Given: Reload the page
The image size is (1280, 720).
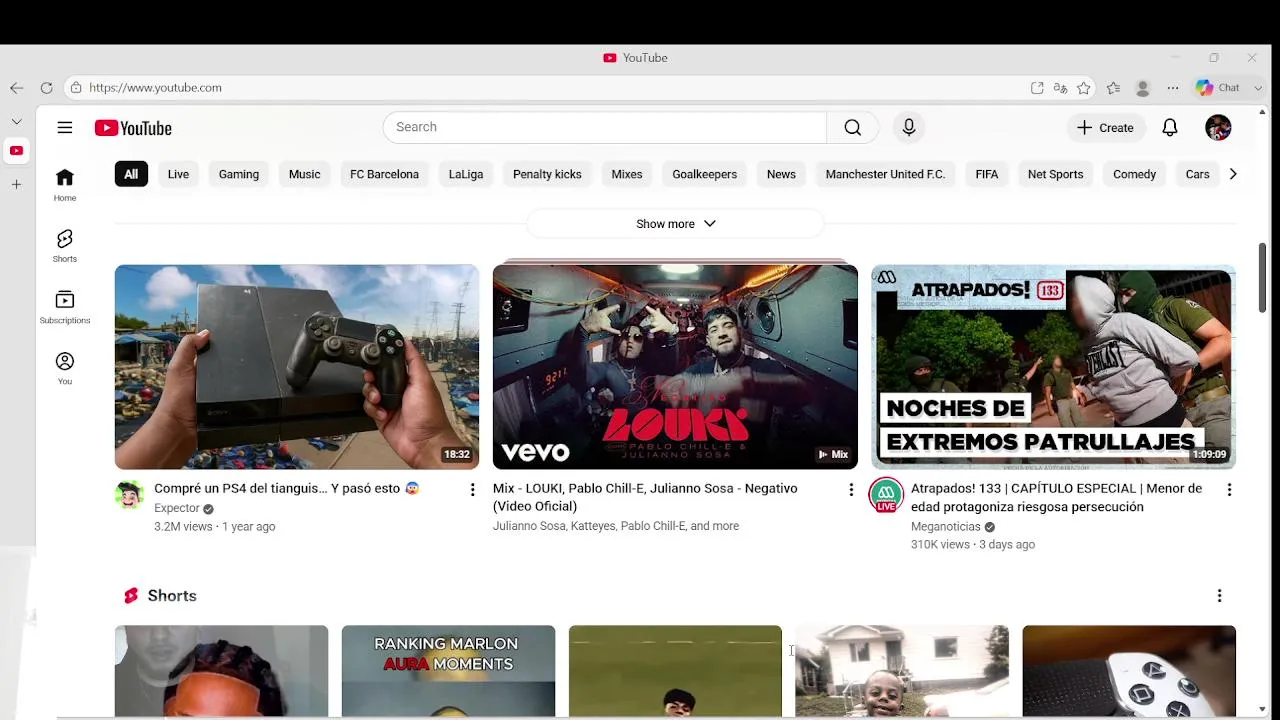Looking at the screenshot, I should point(46,88).
